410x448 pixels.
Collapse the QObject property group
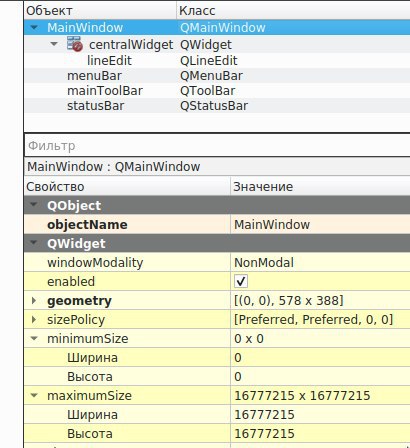tap(34, 205)
